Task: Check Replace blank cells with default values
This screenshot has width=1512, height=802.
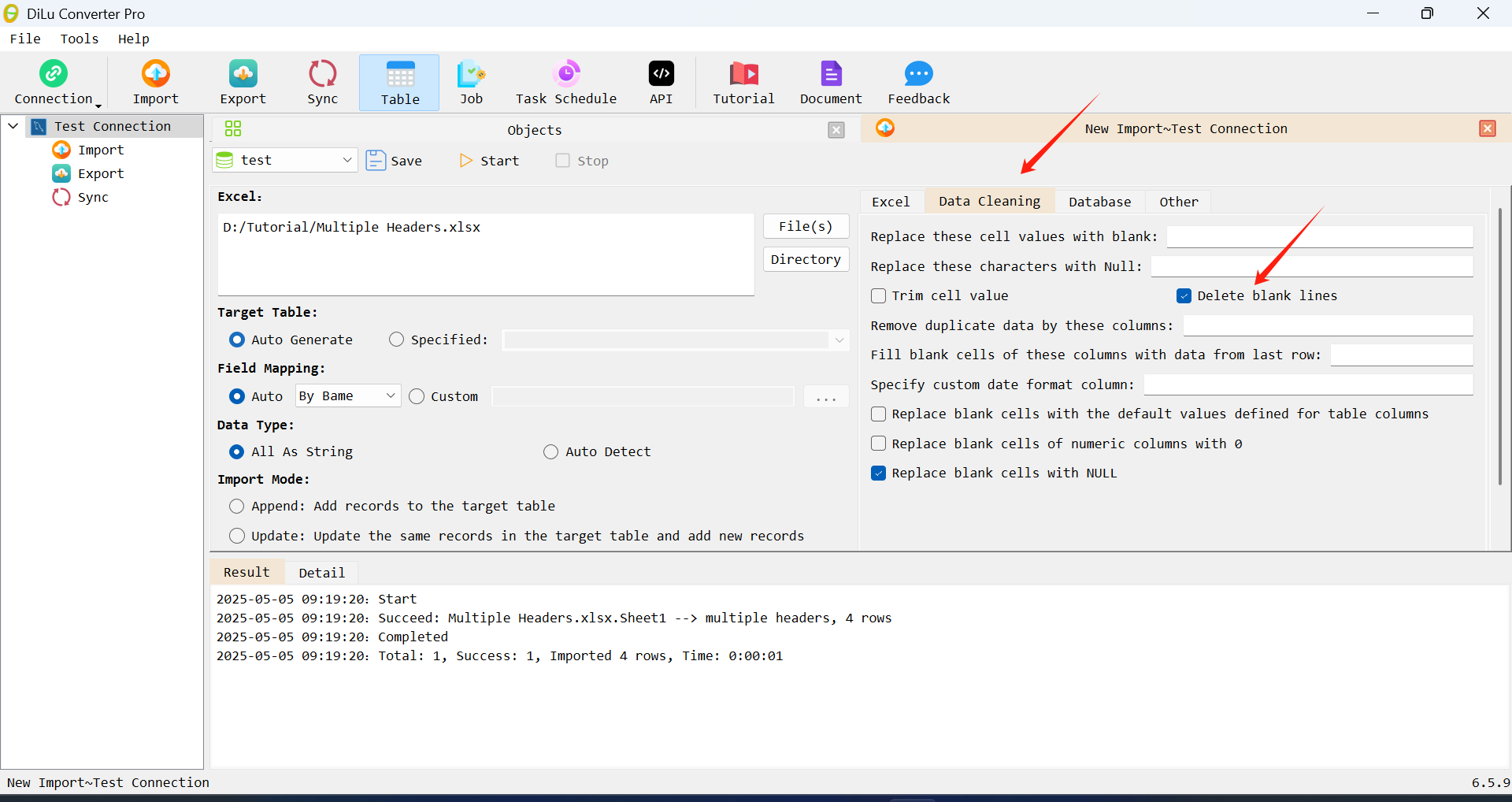Action: (x=879, y=414)
